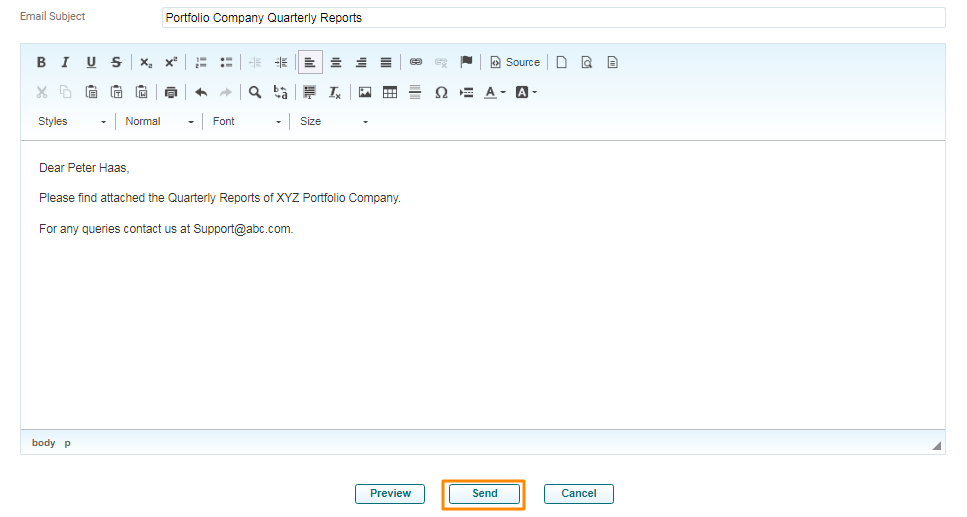Toggle bold formatting
The height and width of the screenshot is (517, 967).
[41, 62]
